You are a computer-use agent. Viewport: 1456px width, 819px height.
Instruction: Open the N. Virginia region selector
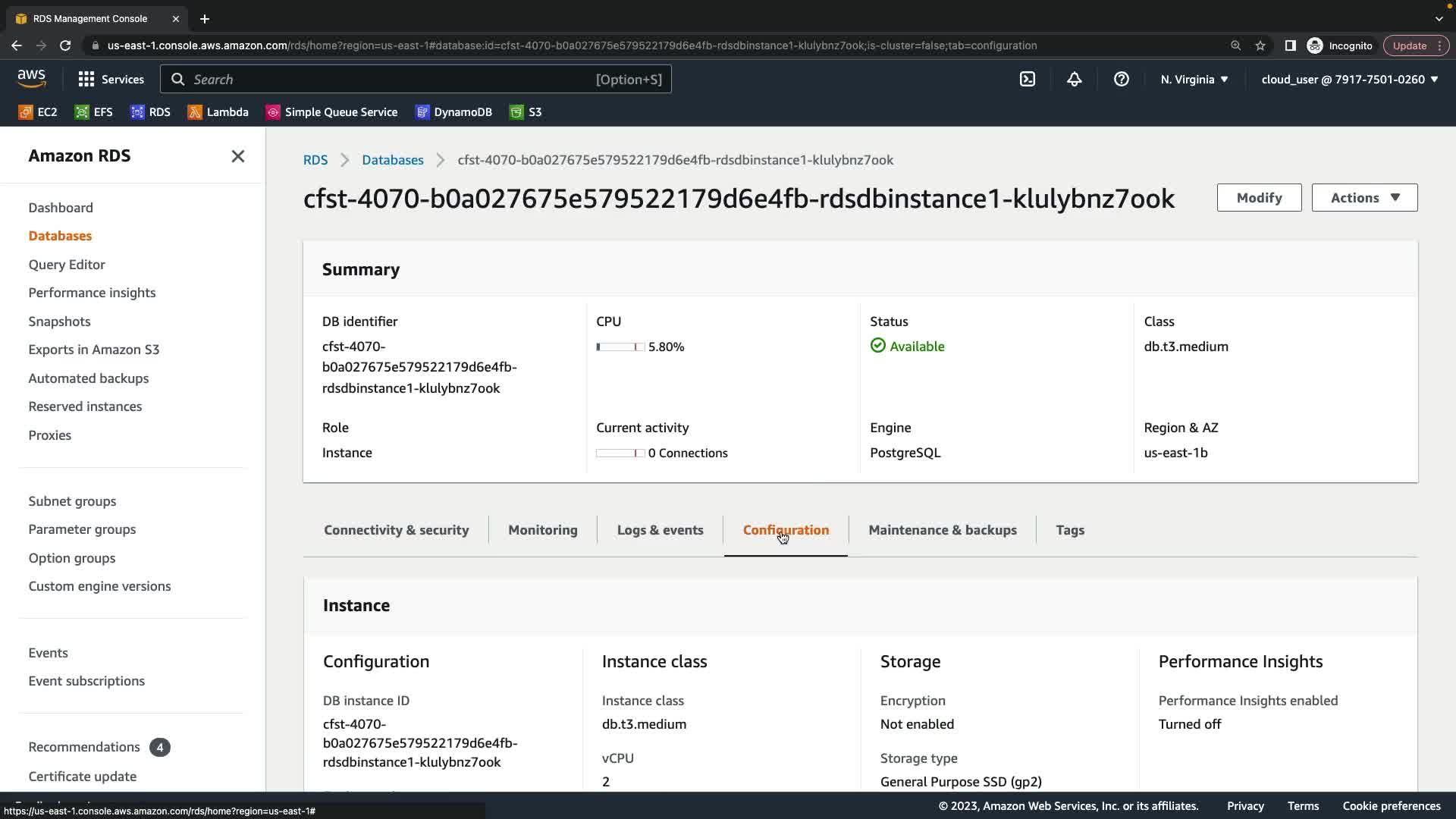[1194, 79]
